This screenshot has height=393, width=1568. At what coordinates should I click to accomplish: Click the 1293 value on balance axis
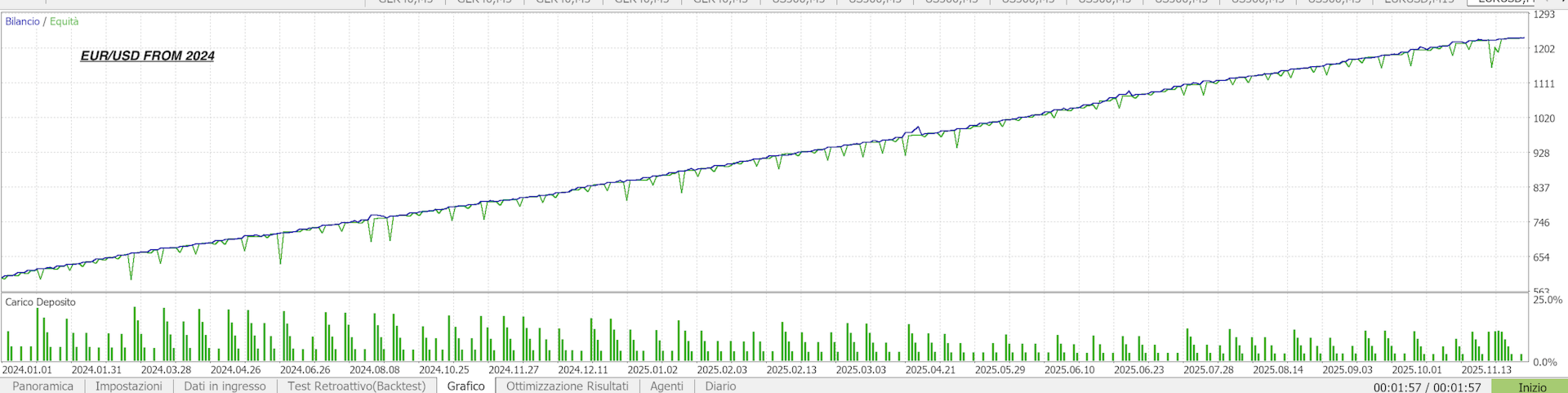pos(1543,15)
